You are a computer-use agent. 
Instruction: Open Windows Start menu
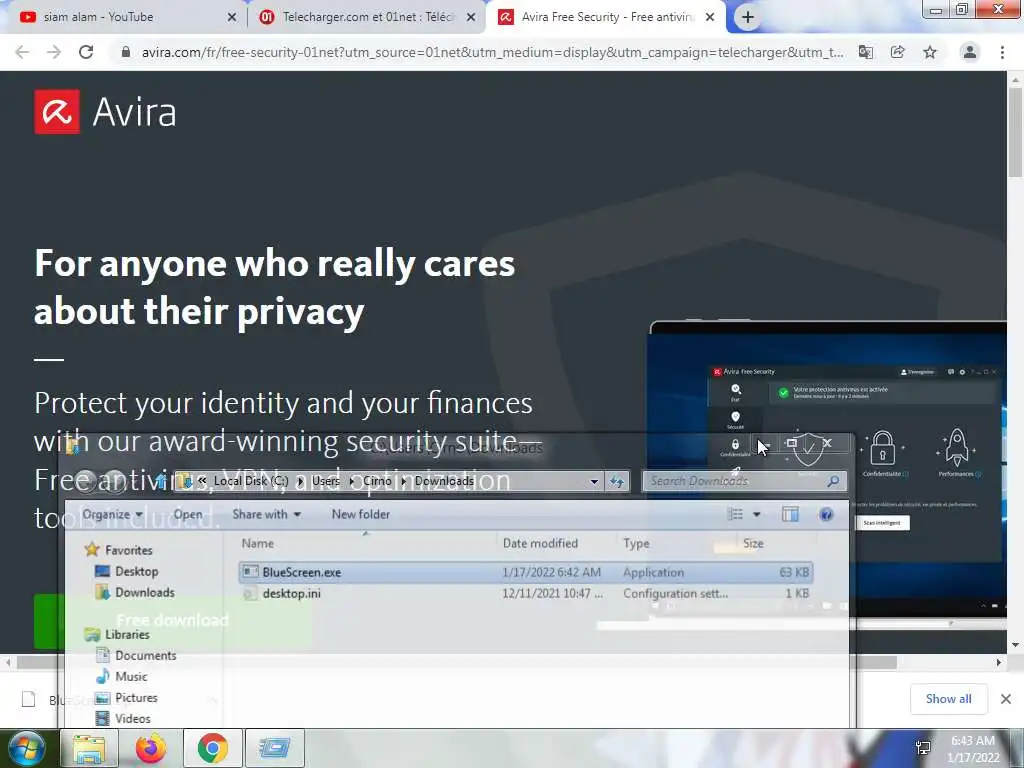[x=26, y=748]
